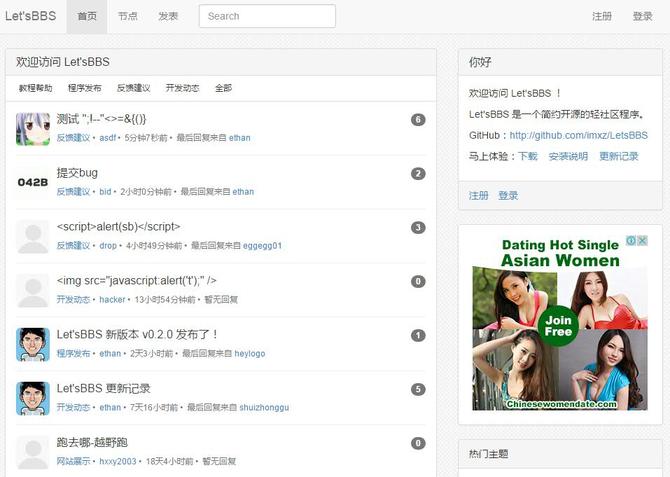Viewport: 670px width, 477px height.
Task: Click anime avatar of the 测试 topic
Action: click(x=33, y=129)
